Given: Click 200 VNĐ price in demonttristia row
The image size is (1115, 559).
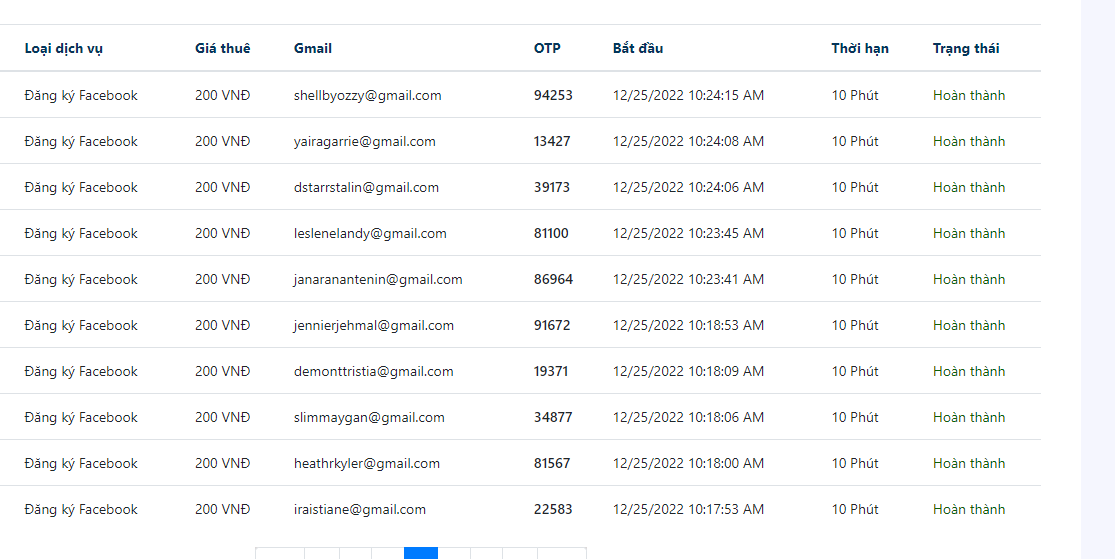Looking at the screenshot, I should click(223, 371).
